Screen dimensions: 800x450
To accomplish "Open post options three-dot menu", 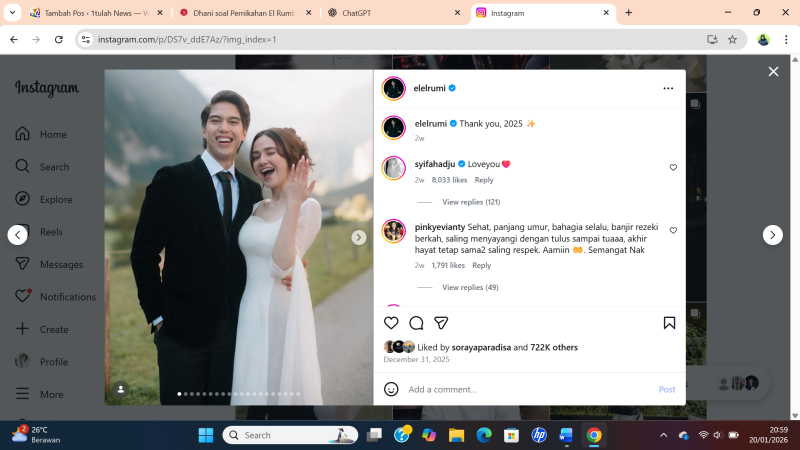I will (x=668, y=88).
